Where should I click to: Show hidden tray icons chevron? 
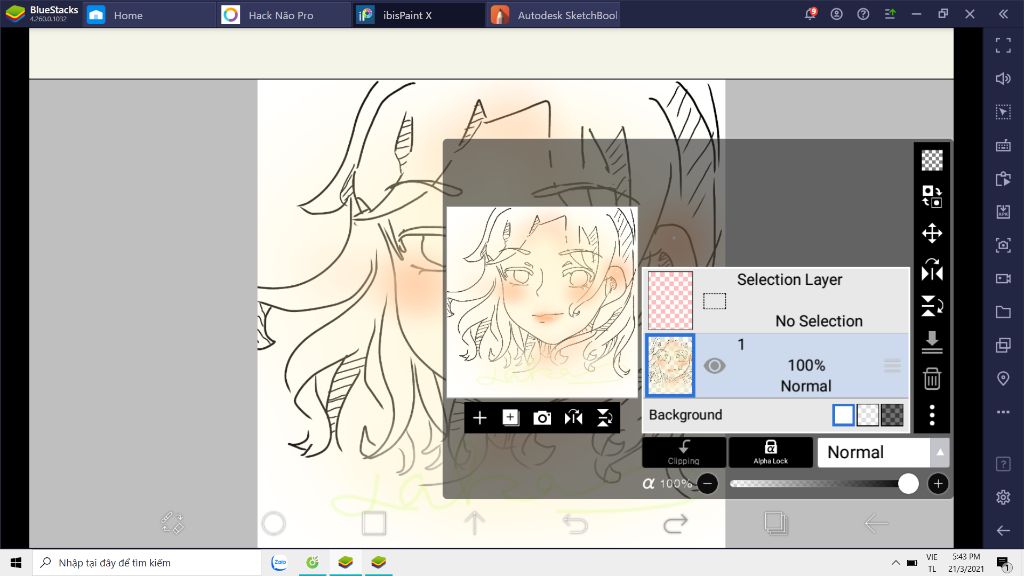[895, 563]
